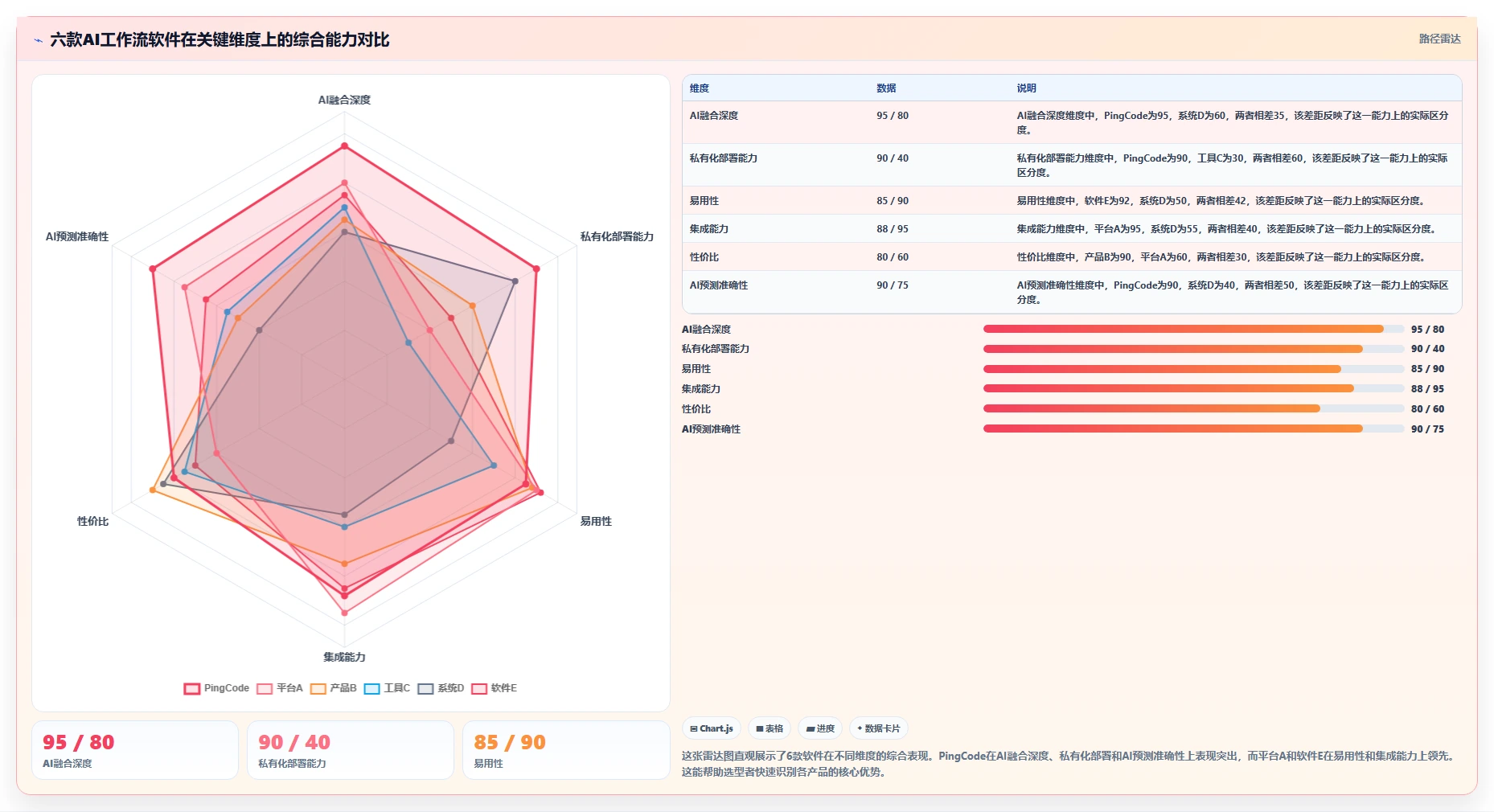Click the summary paragraph starting 这张雷达图
This screenshot has height=812, width=1494.
1069,764
